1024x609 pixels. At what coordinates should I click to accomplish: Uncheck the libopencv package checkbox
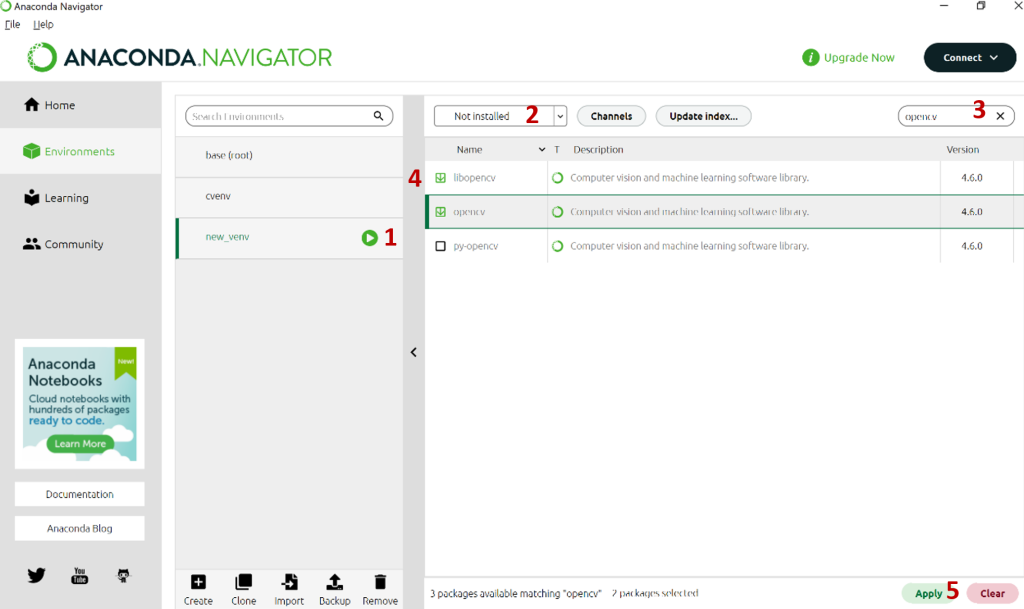click(441, 178)
